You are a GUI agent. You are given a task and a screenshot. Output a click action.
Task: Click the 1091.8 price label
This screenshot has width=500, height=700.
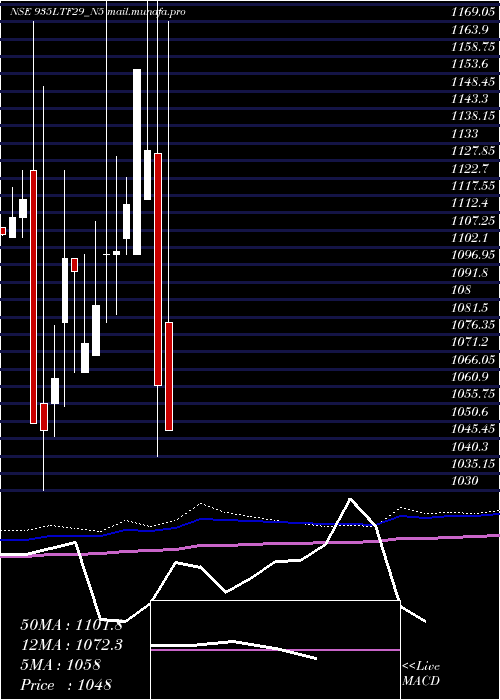tap(470, 273)
